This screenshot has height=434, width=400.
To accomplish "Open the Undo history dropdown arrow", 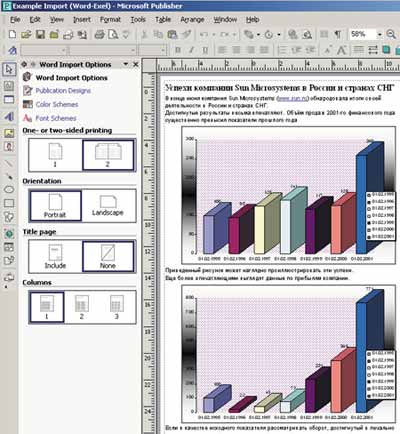I will (x=214, y=34).
